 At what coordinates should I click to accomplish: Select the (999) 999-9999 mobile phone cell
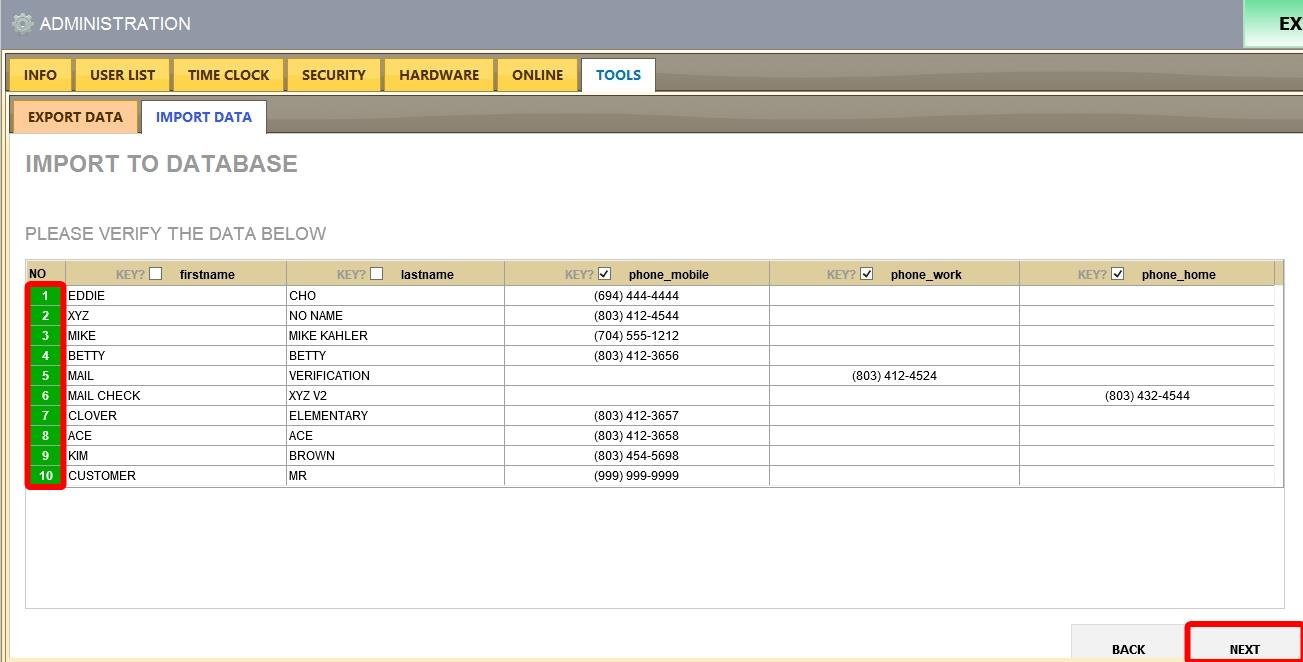(x=636, y=476)
